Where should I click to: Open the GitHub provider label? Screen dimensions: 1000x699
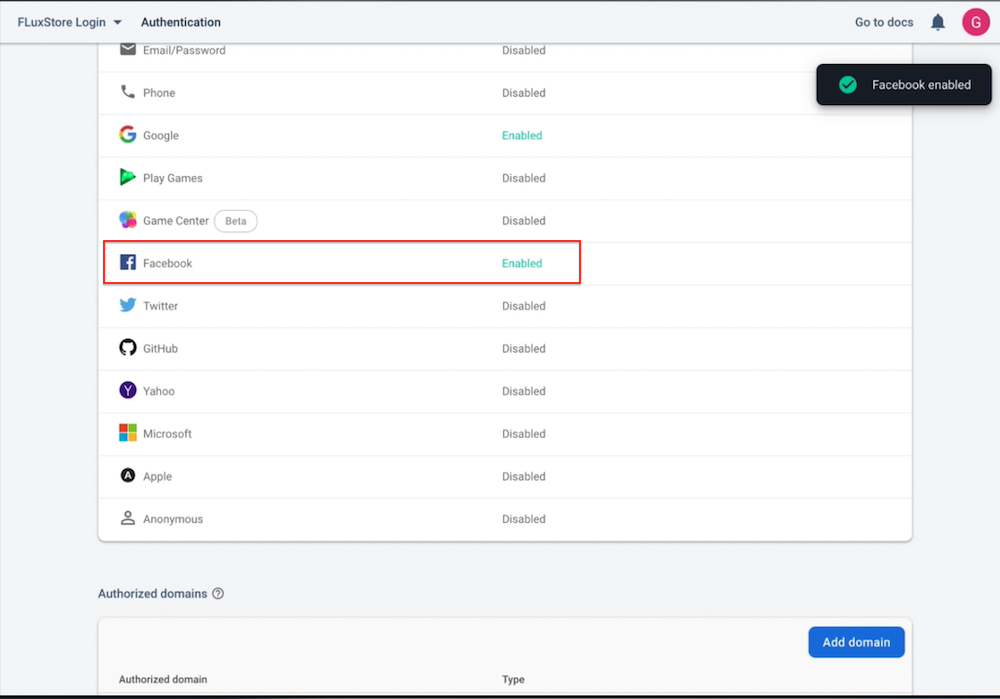pyautogui.click(x=160, y=349)
